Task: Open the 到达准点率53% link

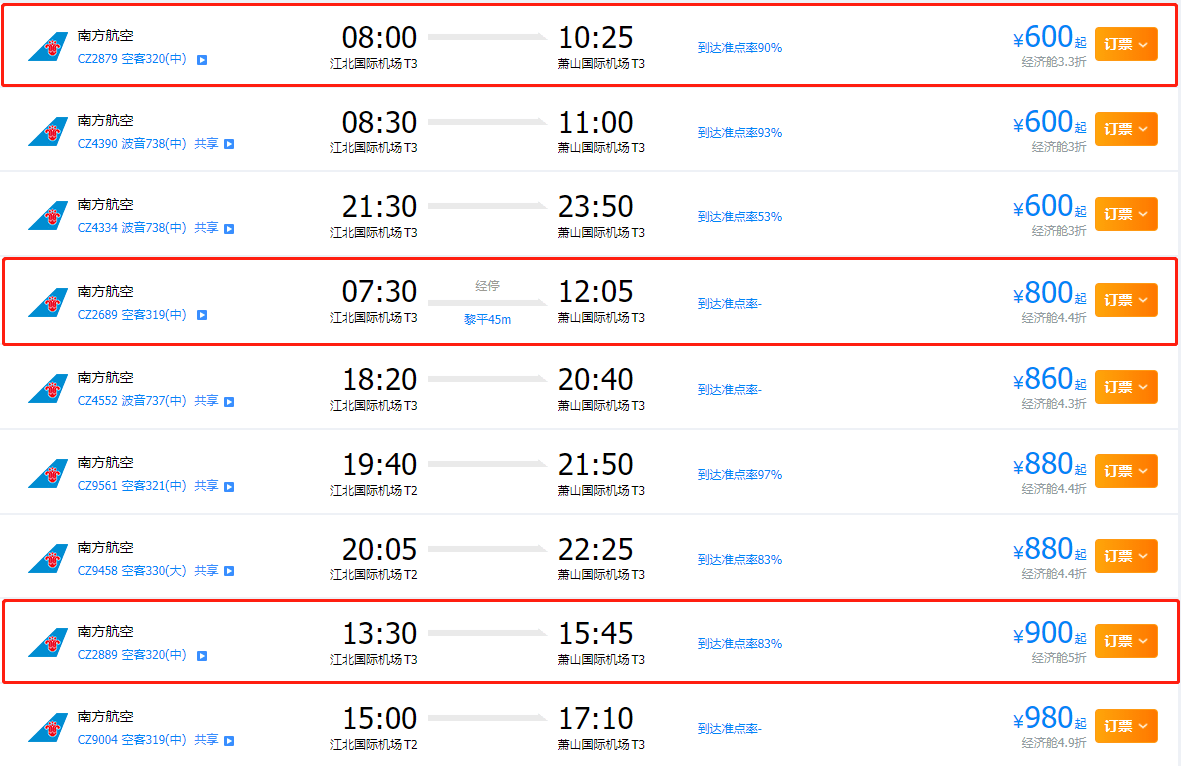Action: pyautogui.click(x=740, y=217)
